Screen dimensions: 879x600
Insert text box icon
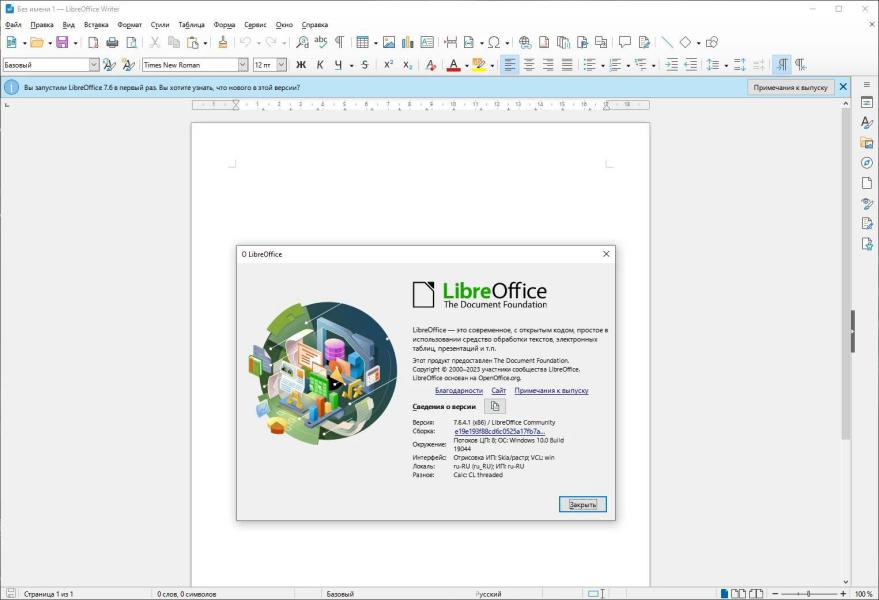click(427, 42)
